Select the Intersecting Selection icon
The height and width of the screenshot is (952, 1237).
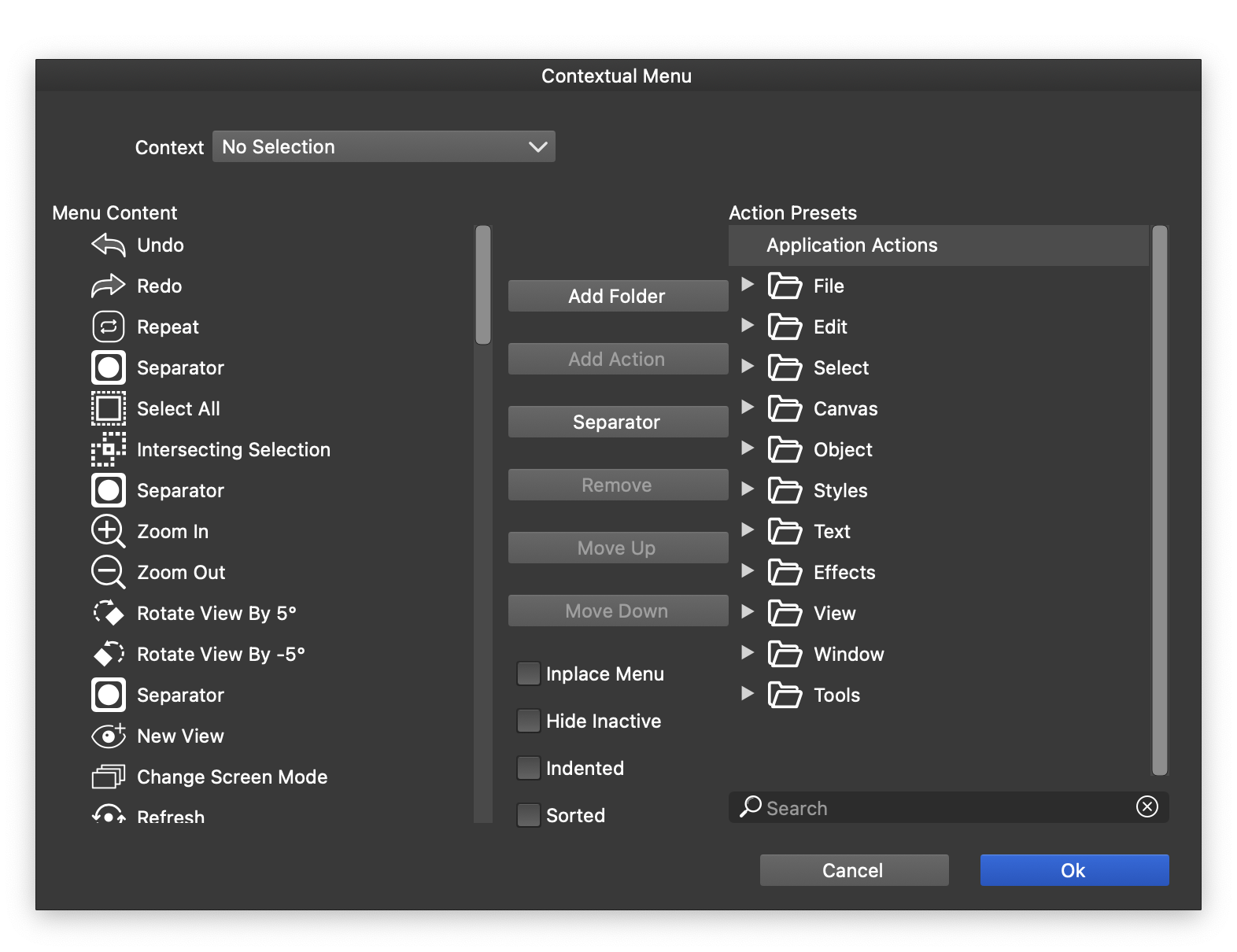(108, 450)
